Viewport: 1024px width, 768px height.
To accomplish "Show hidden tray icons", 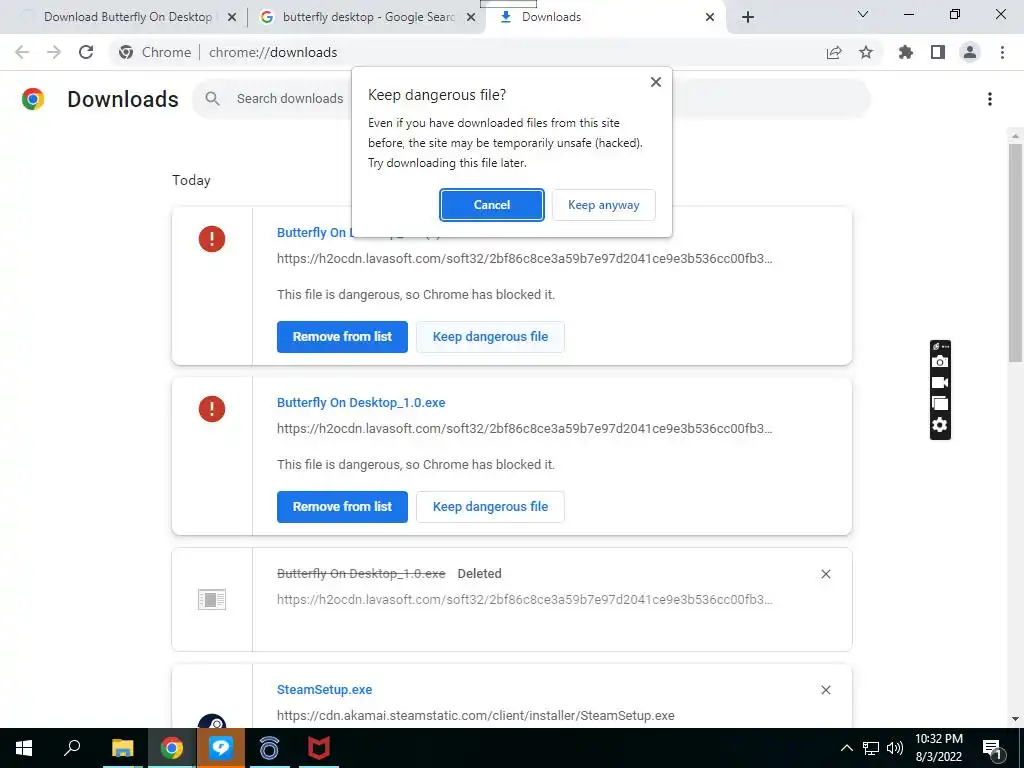I will point(846,748).
